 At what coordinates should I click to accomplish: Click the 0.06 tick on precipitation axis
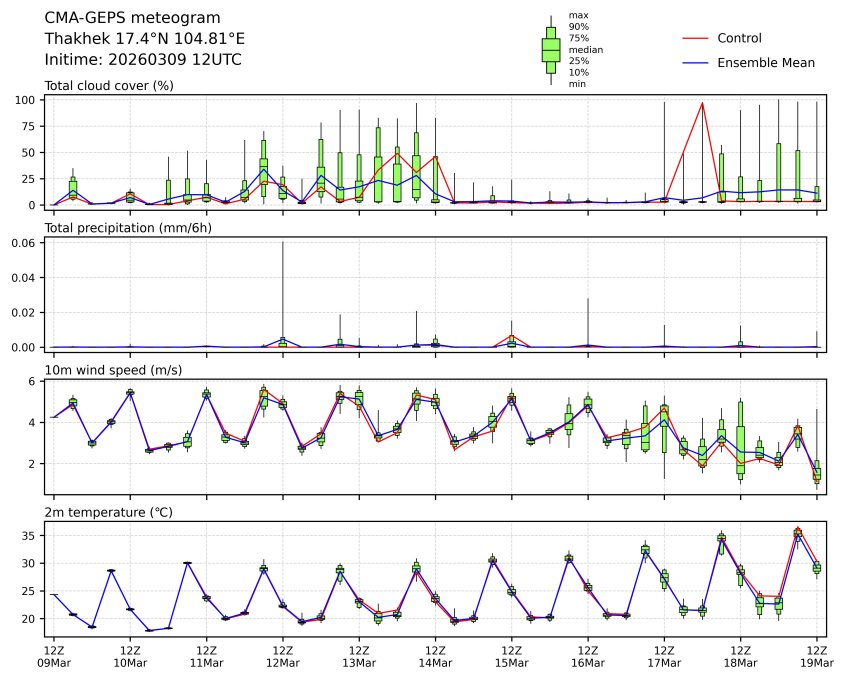click(x=23, y=243)
